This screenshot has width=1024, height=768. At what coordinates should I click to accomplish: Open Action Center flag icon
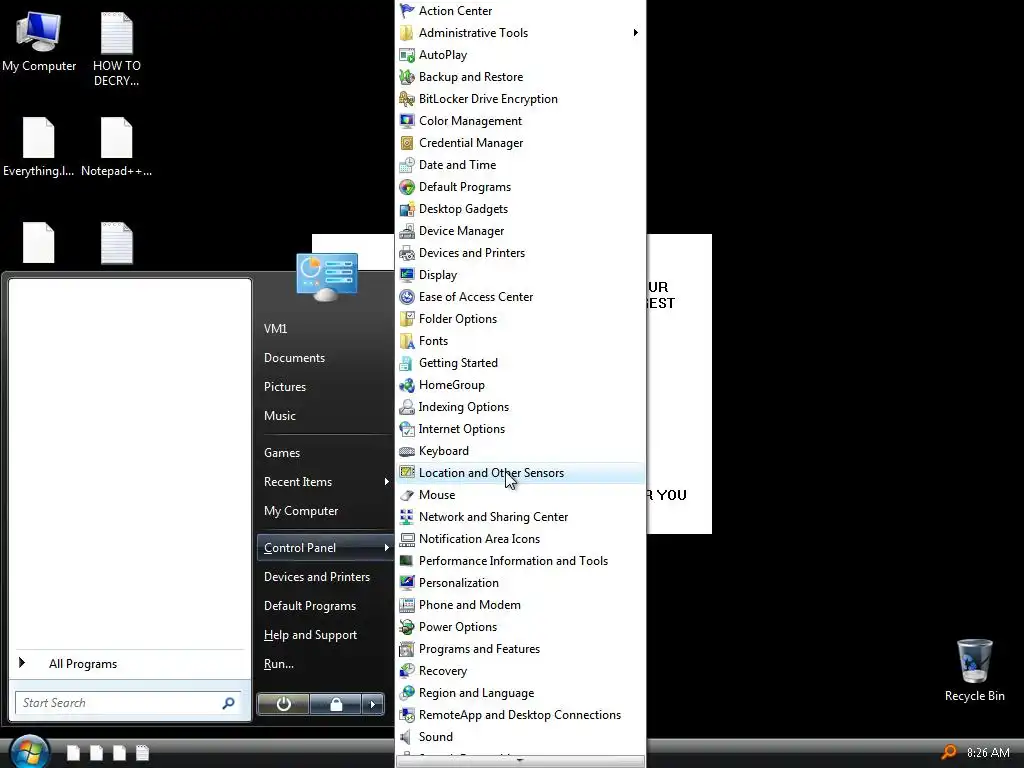407,10
